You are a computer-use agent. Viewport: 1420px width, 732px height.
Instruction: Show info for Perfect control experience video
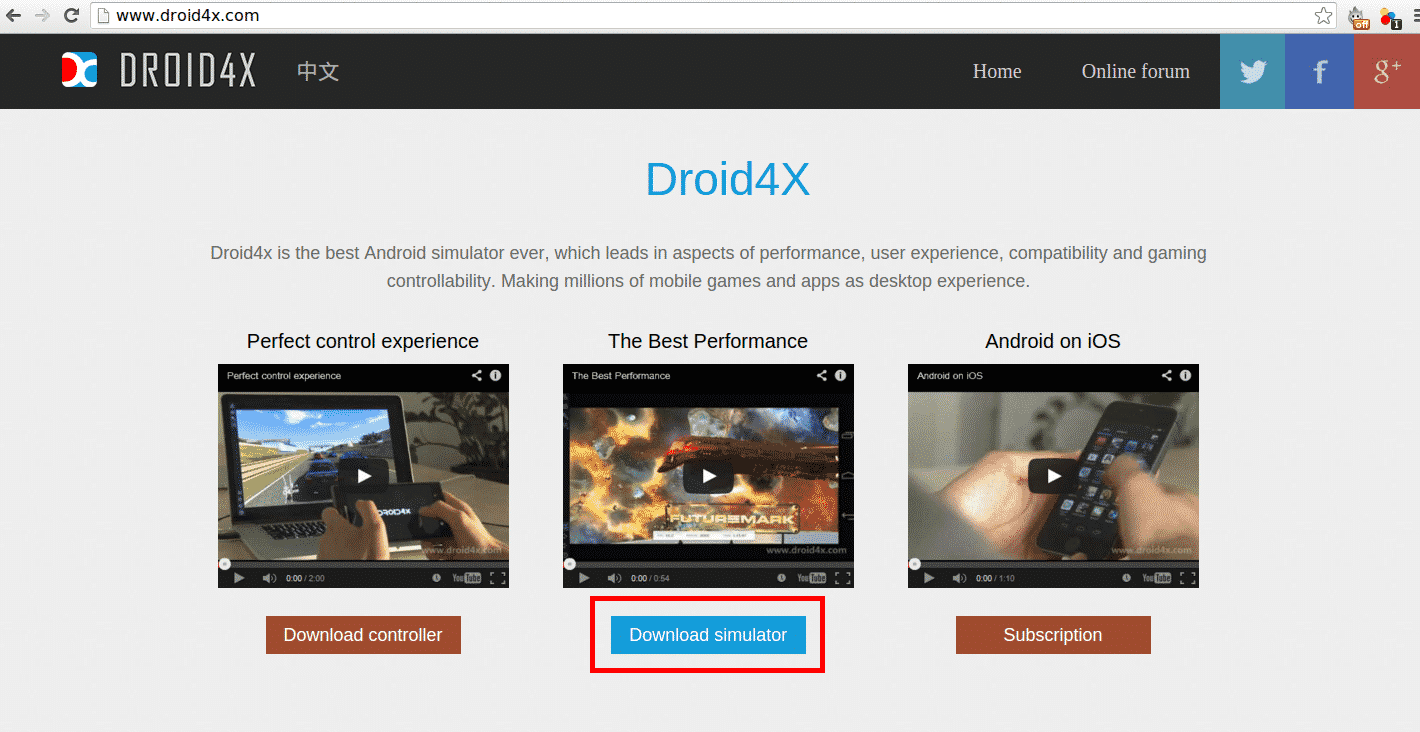[x=495, y=376]
